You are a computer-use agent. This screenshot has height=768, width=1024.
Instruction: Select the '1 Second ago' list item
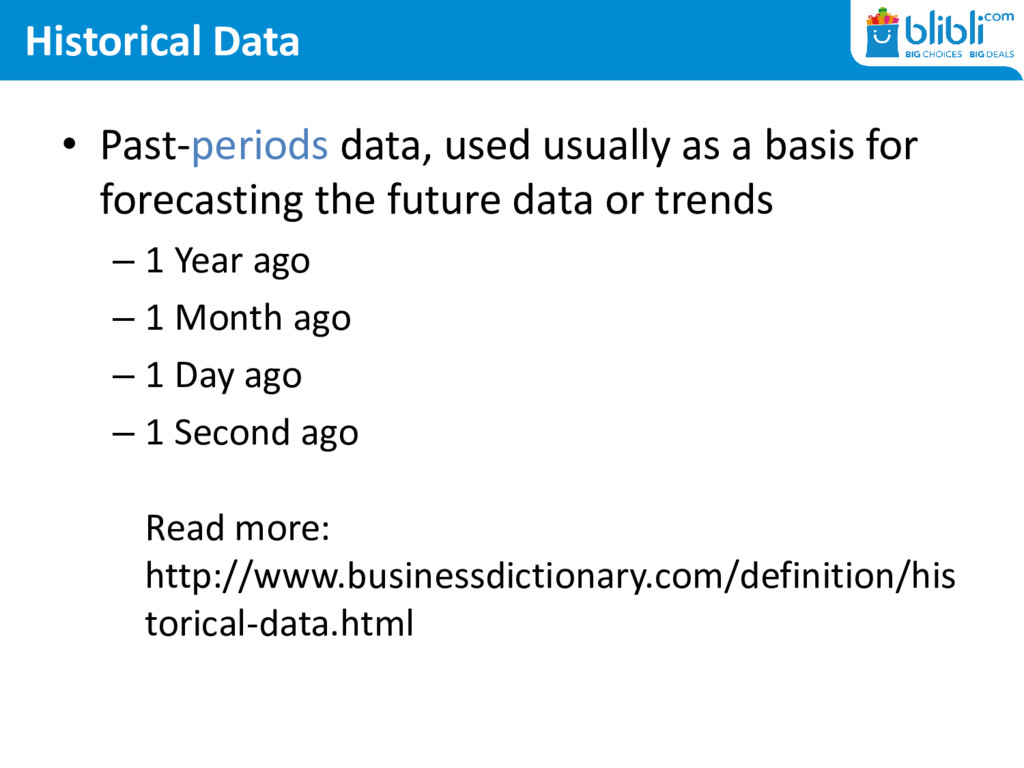click(x=251, y=432)
